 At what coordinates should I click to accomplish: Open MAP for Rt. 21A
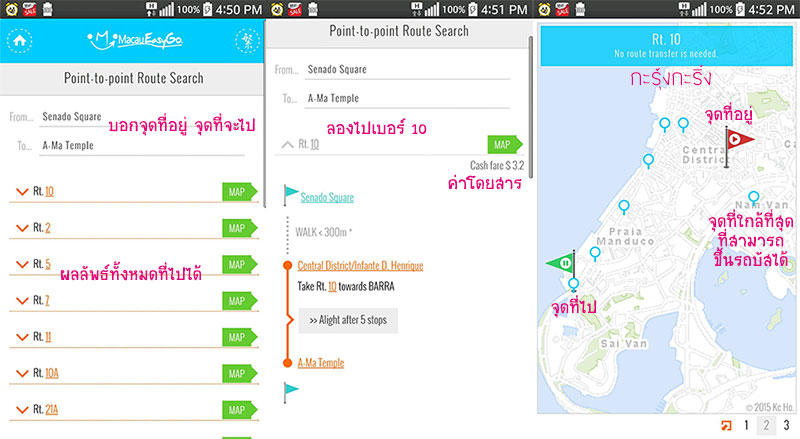pyautogui.click(x=240, y=409)
